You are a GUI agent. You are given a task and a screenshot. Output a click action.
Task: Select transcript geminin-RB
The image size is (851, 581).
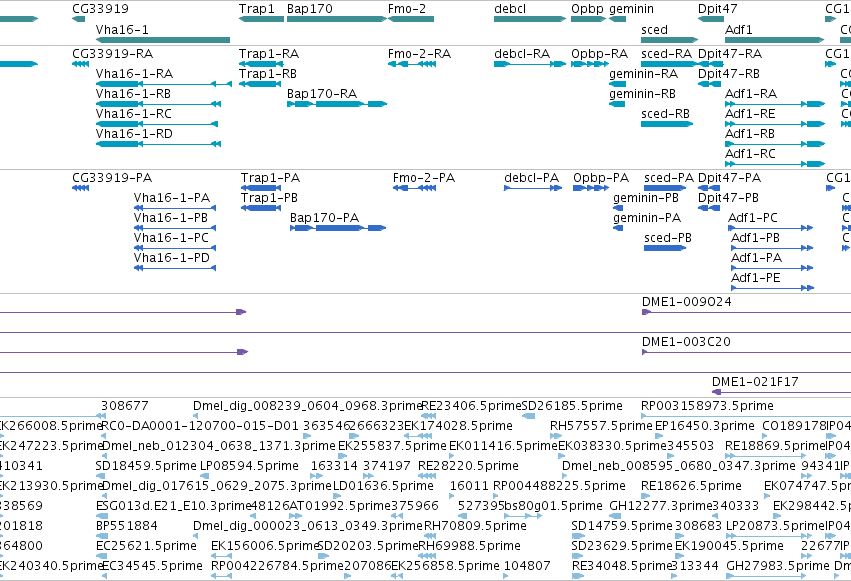[x=642, y=94]
